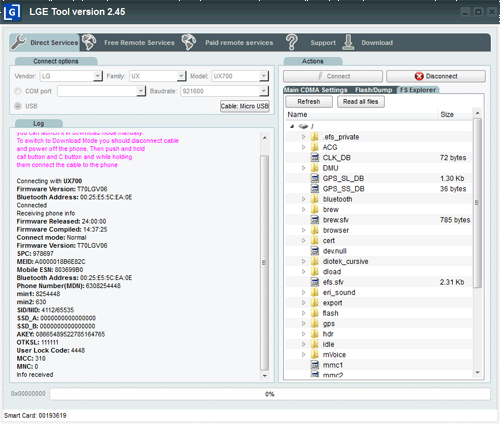Open the Vendor dropdown
This screenshot has height=424, width=500.
97,76
